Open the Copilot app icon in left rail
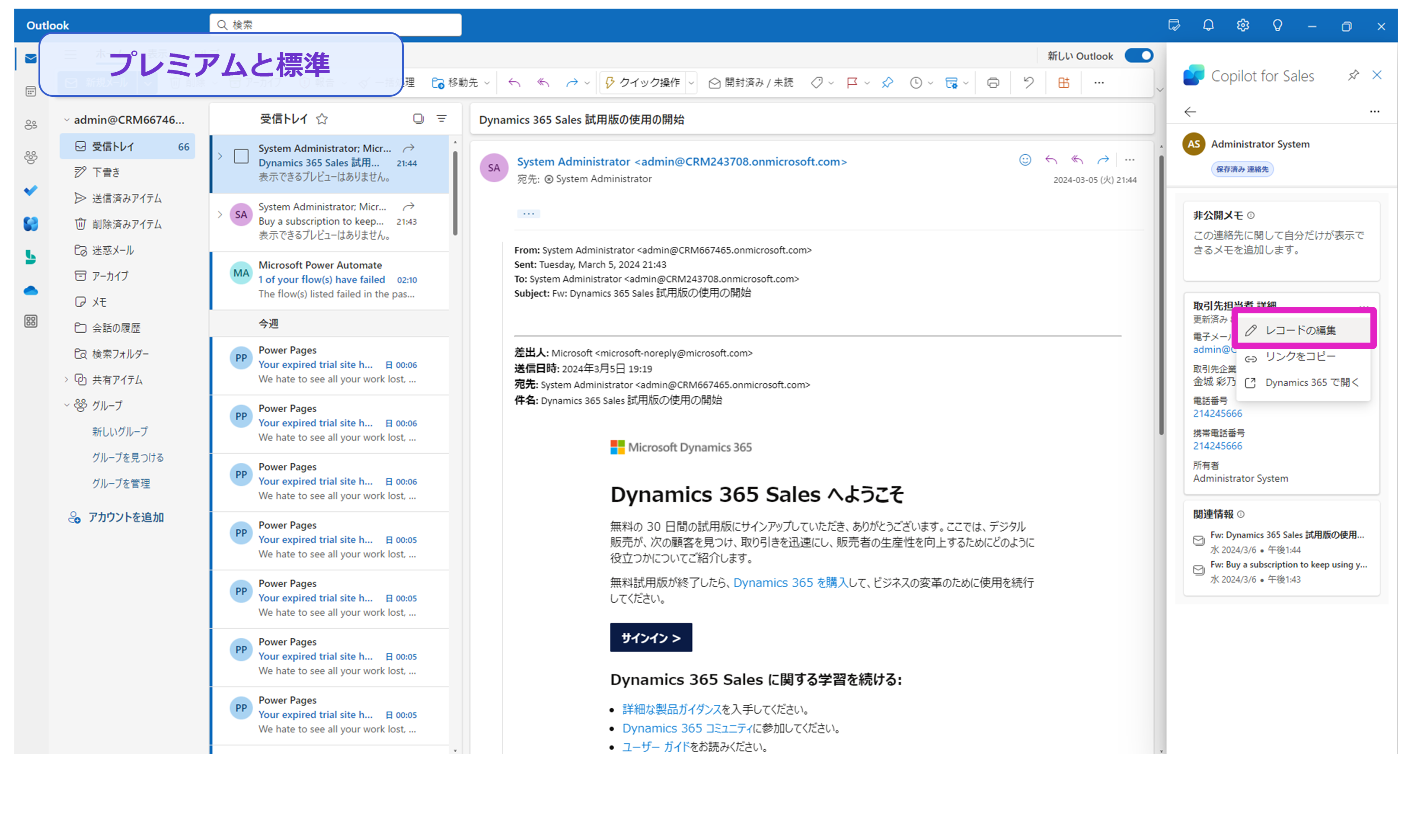Image resolution: width=1411 pixels, height=840 pixels. (31, 224)
